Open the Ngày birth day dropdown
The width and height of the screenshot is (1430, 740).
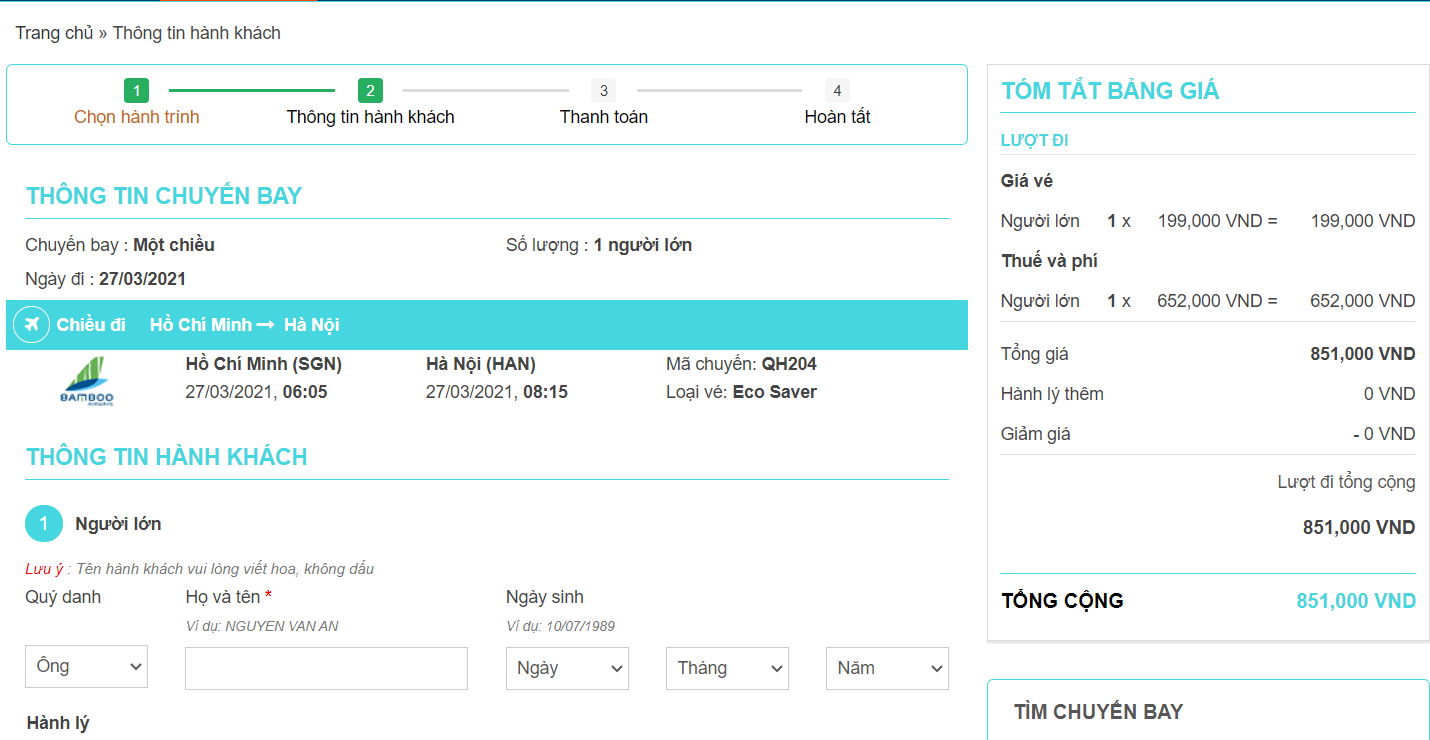pyautogui.click(x=567, y=668)
